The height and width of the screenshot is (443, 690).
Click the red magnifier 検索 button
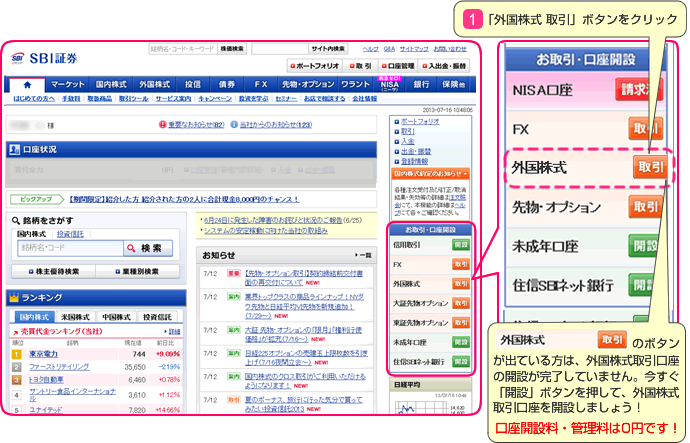(x=148, y=248)
